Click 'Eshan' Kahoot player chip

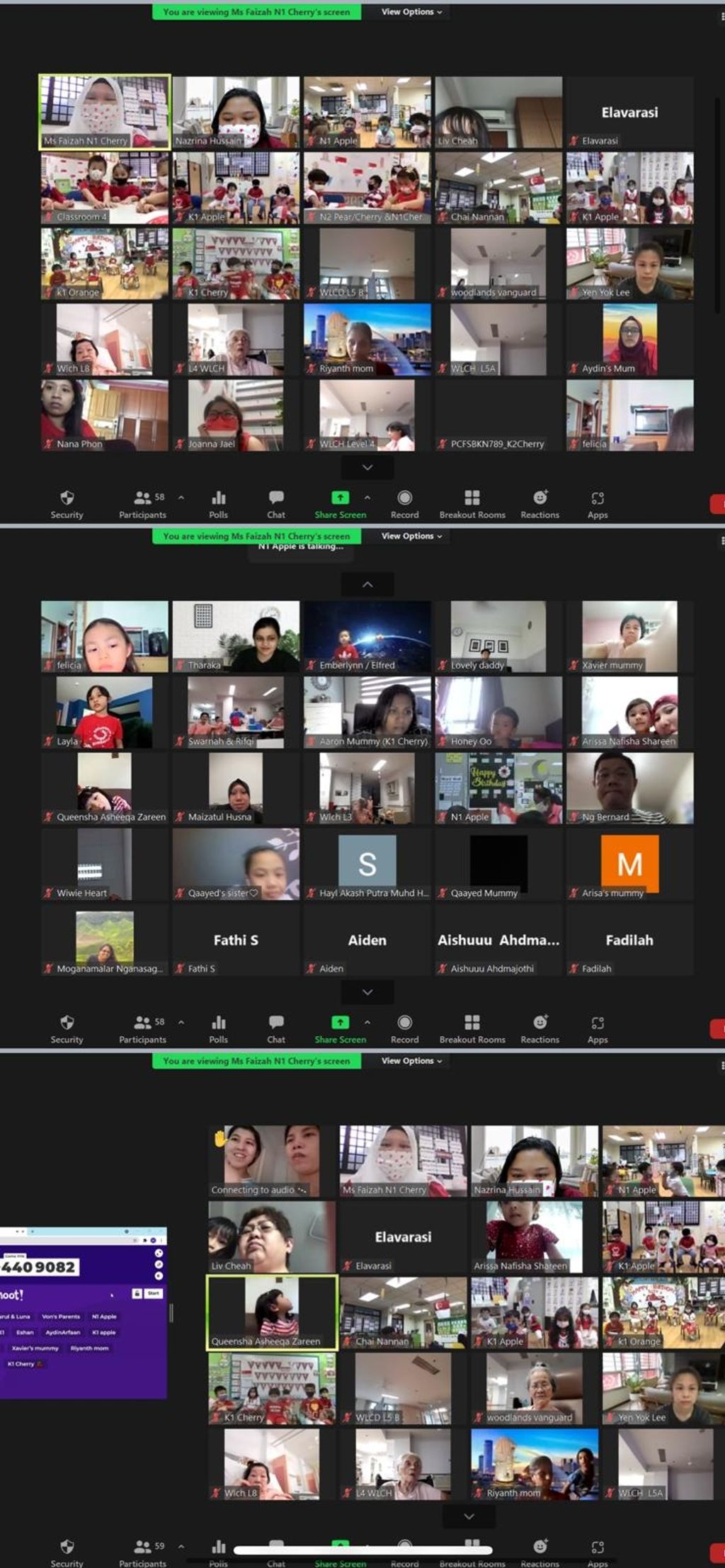25,1332
